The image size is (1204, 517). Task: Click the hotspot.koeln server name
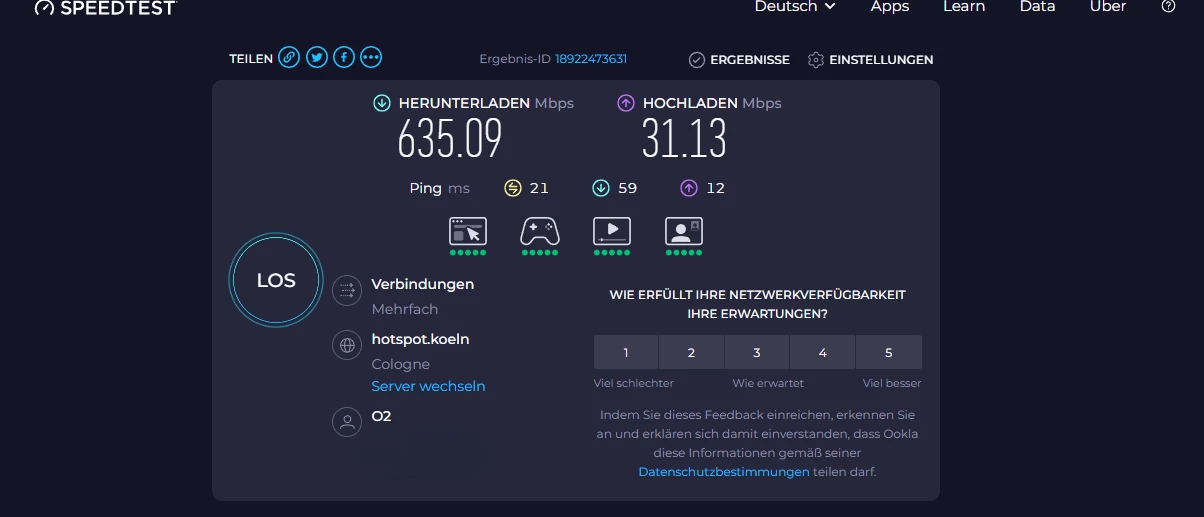pos(420,339)
